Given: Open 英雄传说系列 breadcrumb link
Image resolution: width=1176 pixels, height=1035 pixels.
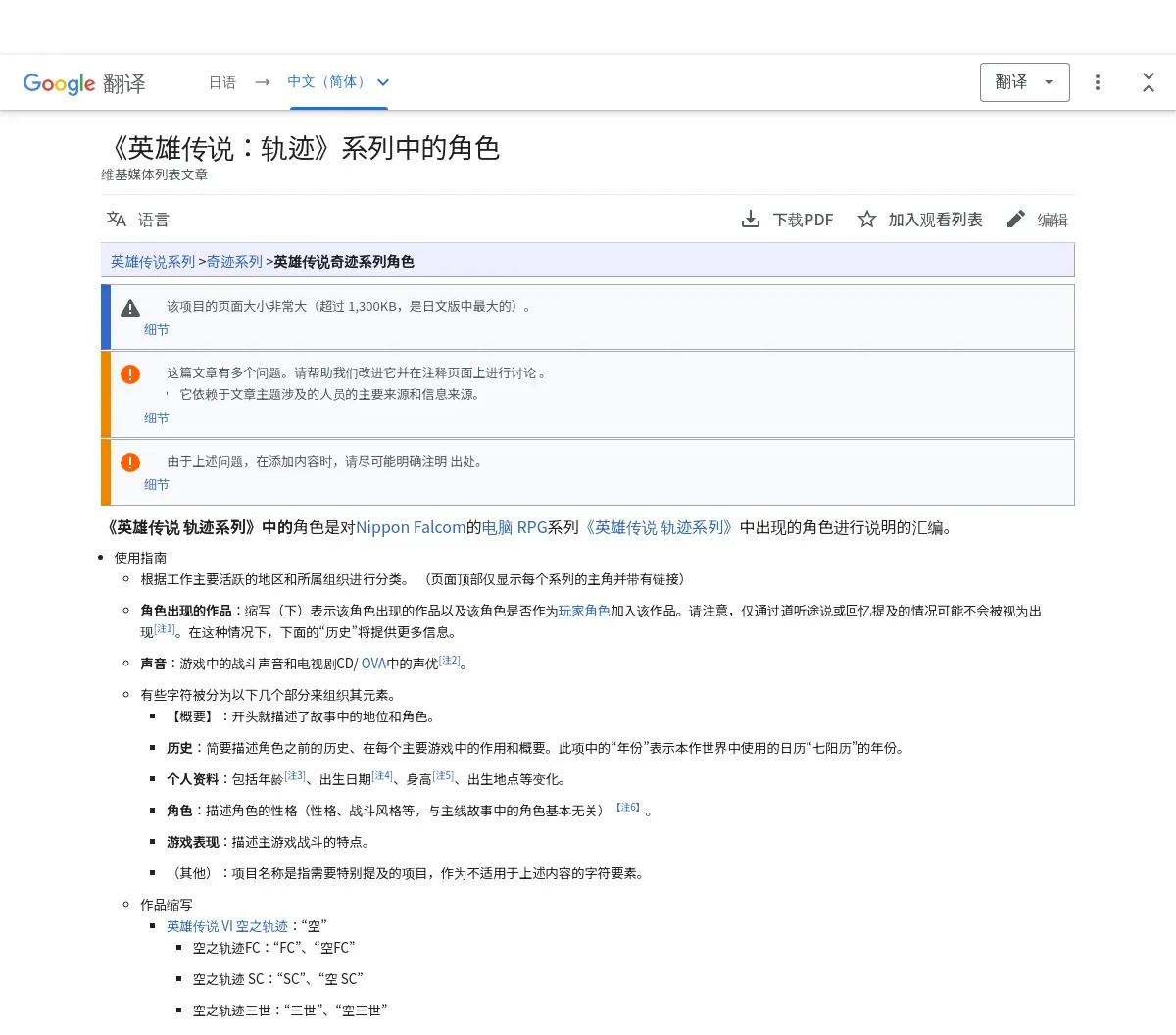Looking at the screenshot, I should (153, 262).
